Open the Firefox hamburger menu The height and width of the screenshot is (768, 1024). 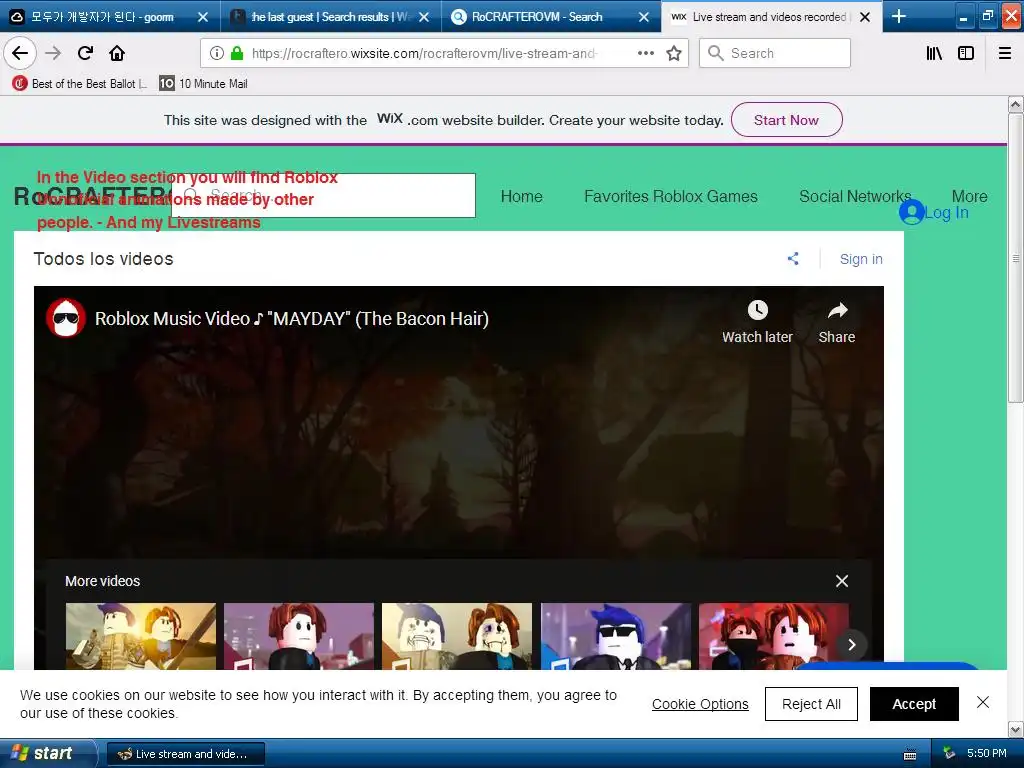coord(1005,53)
